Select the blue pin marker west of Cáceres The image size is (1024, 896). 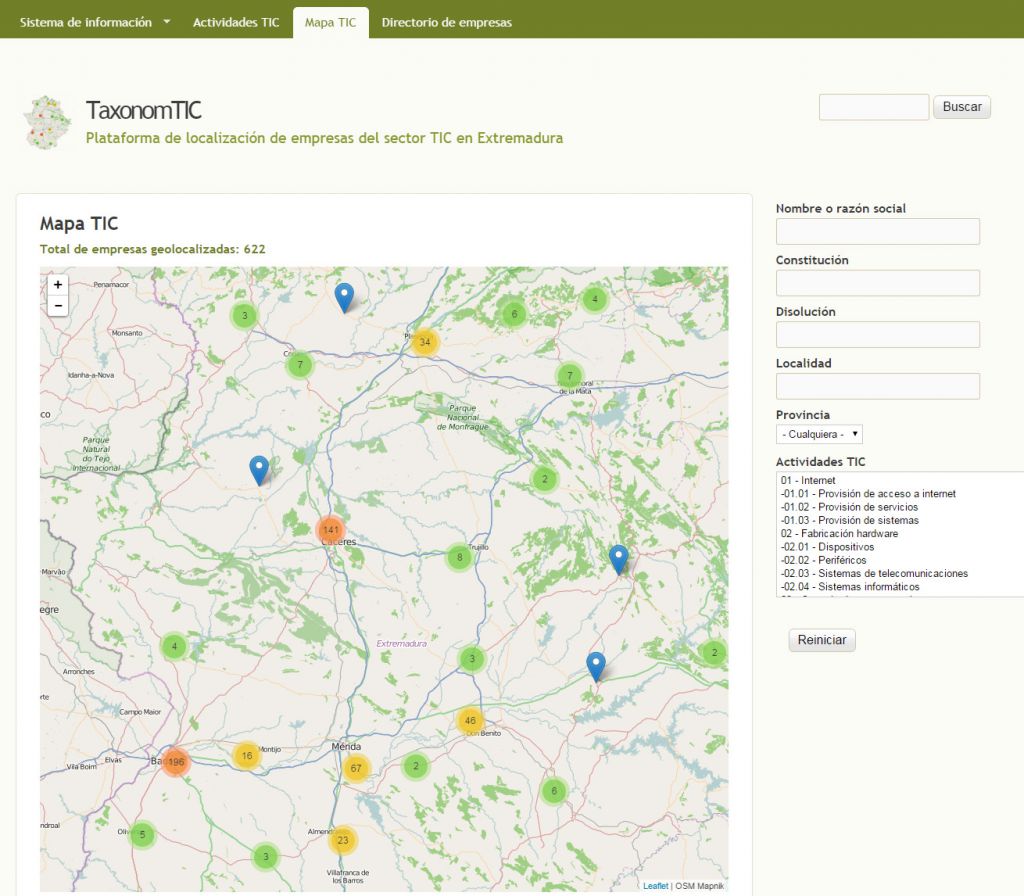[x=259, y=470]
